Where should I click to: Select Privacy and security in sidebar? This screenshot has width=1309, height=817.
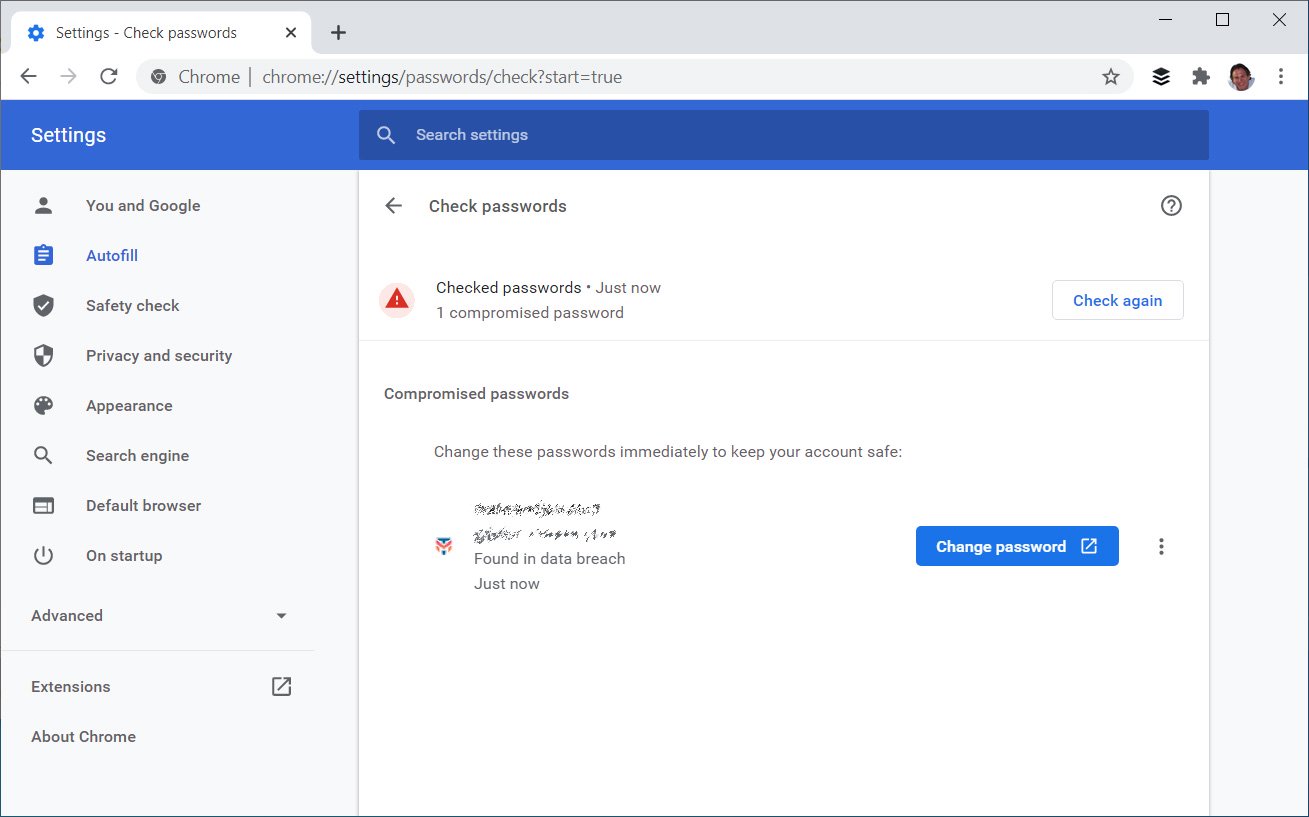point(158,356)
